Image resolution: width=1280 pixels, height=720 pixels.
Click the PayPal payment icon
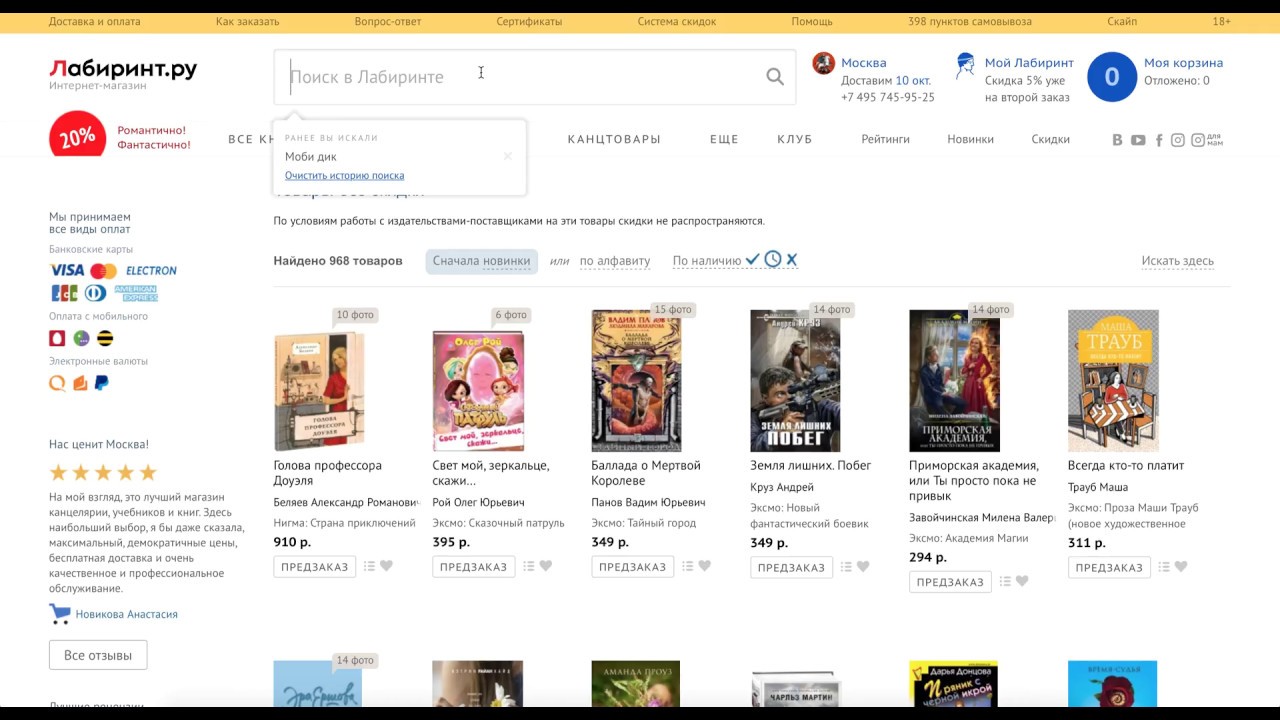tap(101, 383)
